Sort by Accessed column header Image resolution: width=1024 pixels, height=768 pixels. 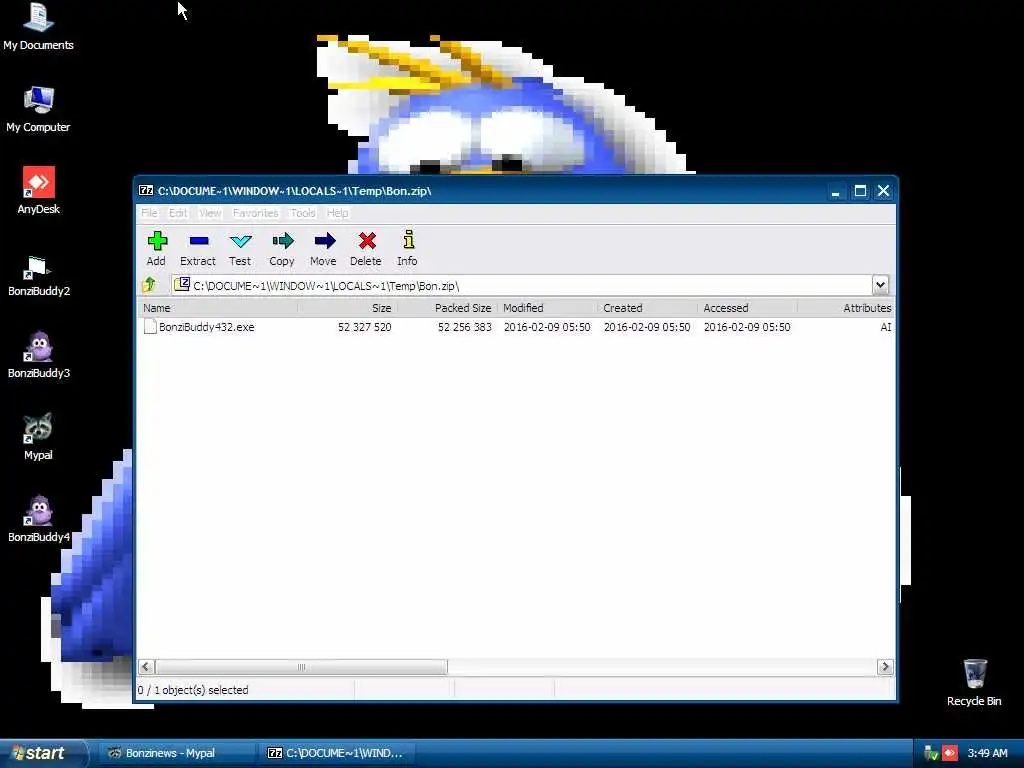tap(747, 308)
